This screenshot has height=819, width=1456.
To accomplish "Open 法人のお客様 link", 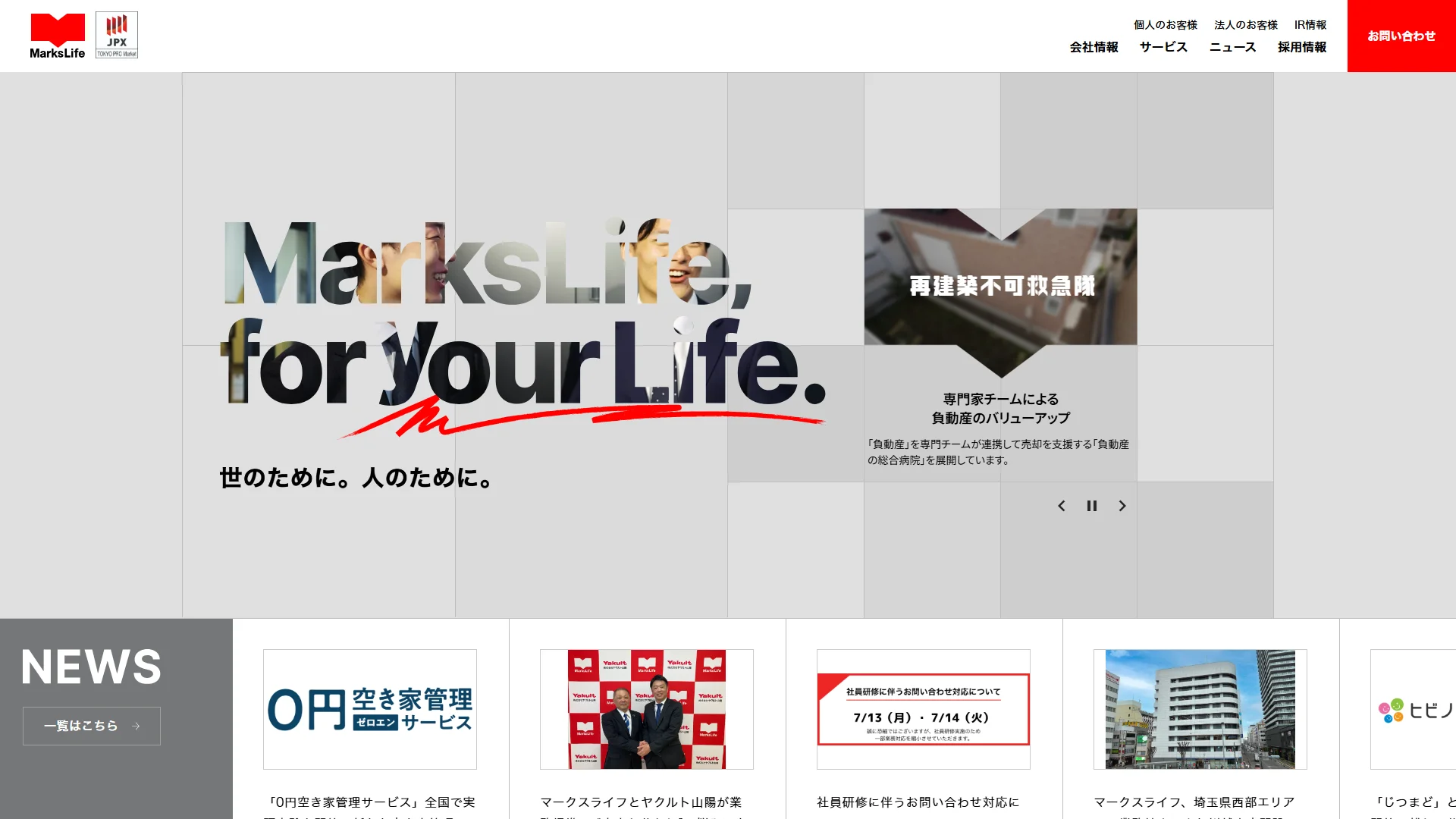I will pos(1246,25).
